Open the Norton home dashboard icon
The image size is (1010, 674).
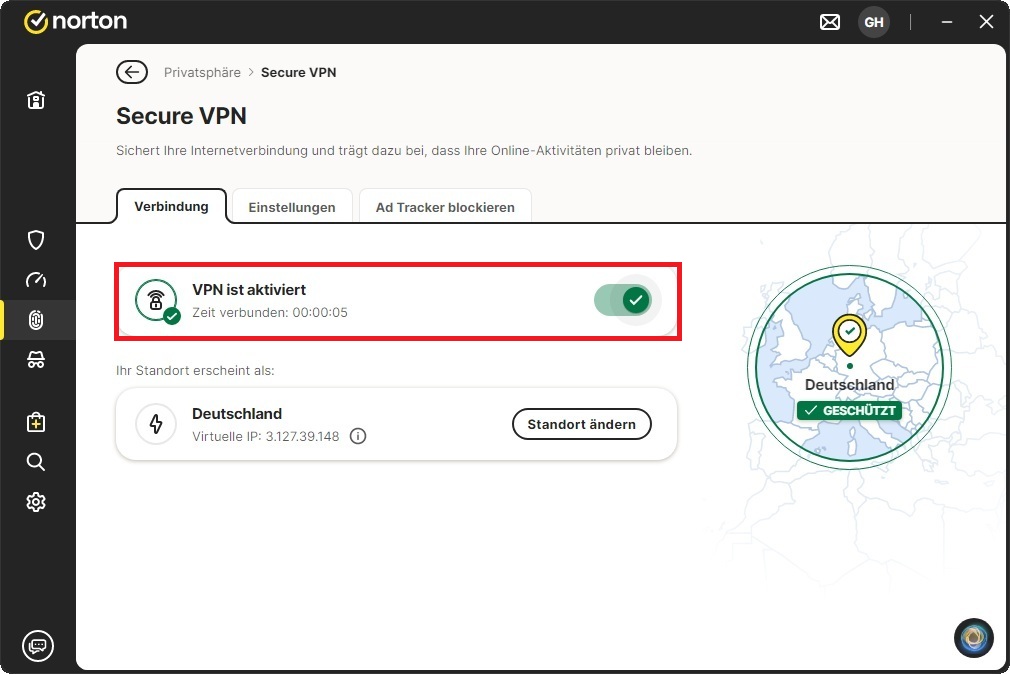(x=36, y=100)
